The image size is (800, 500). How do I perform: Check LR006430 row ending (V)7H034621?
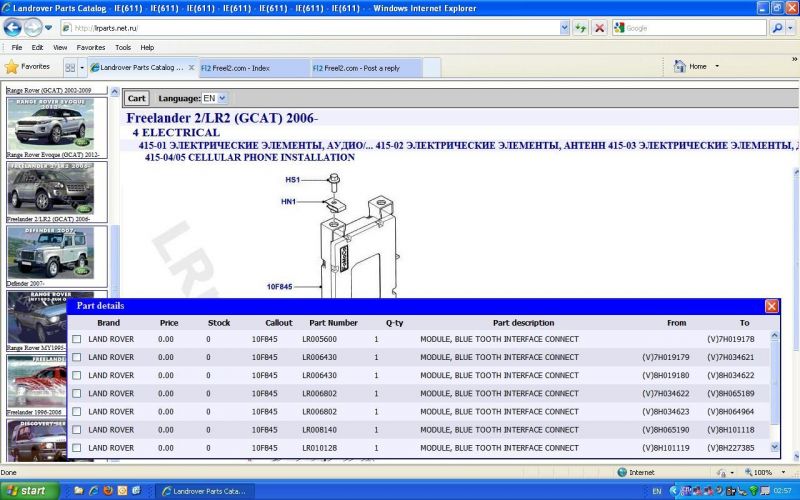coord(77,357)
